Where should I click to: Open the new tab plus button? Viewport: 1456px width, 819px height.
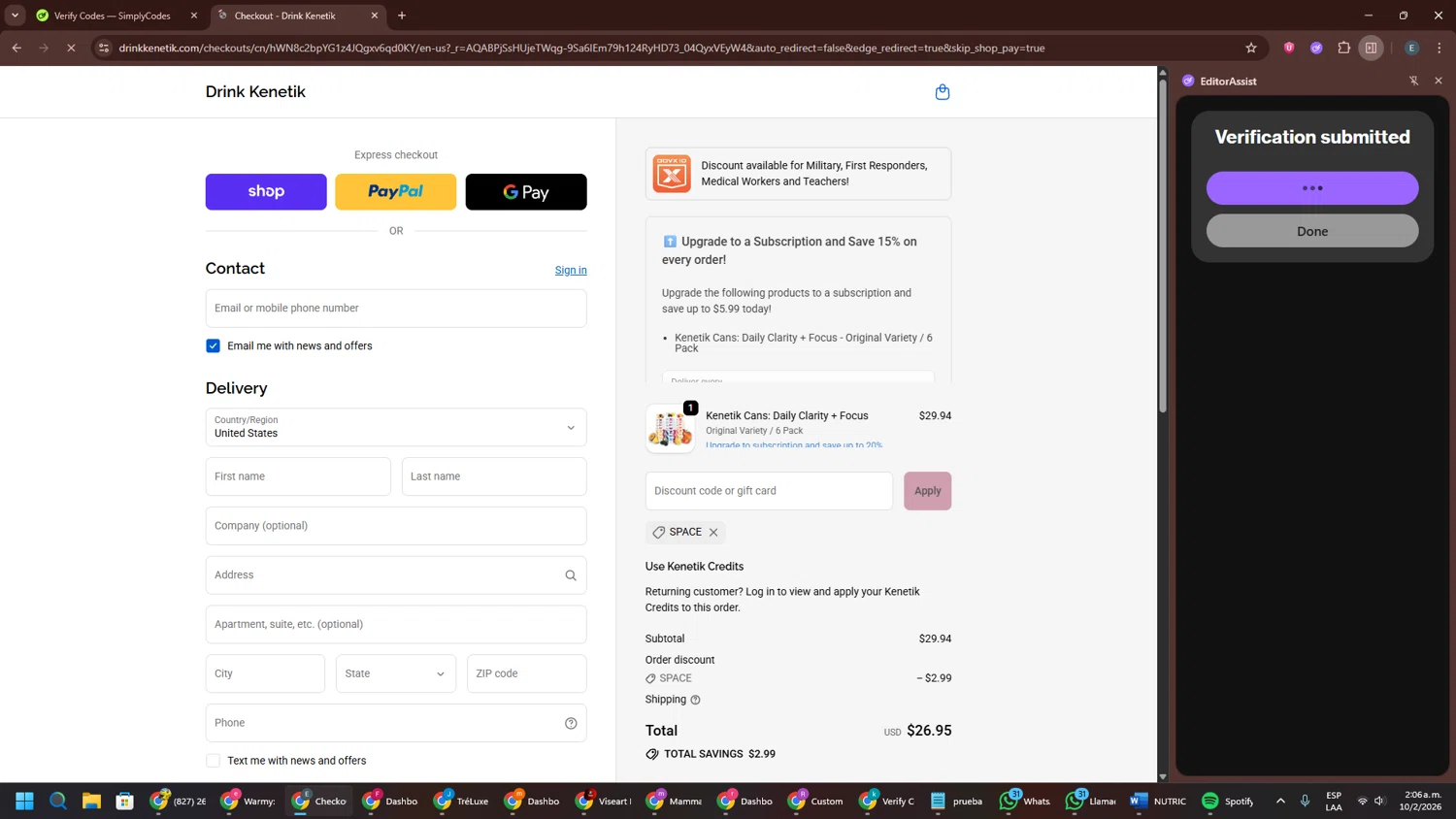click(402, 16)
